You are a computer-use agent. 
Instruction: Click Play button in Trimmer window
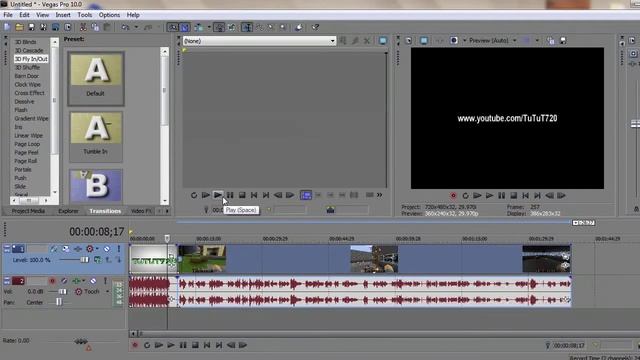point(218,195)
